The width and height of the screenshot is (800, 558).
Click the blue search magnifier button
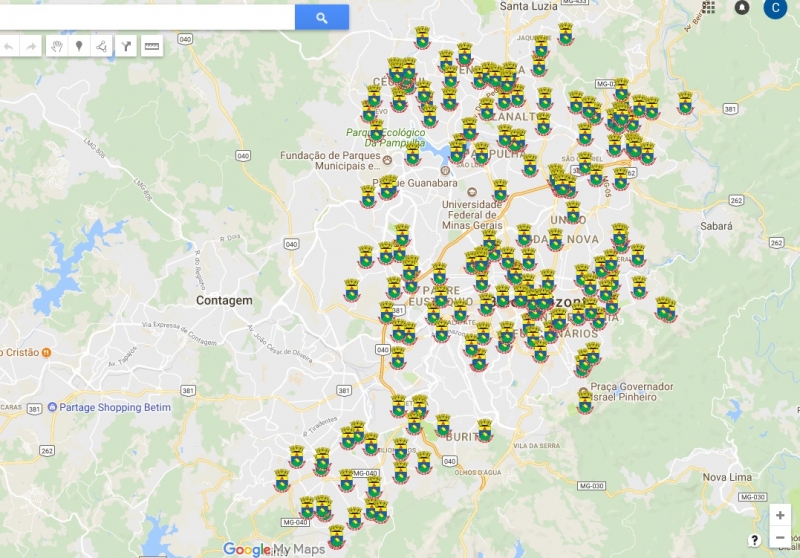322,17
